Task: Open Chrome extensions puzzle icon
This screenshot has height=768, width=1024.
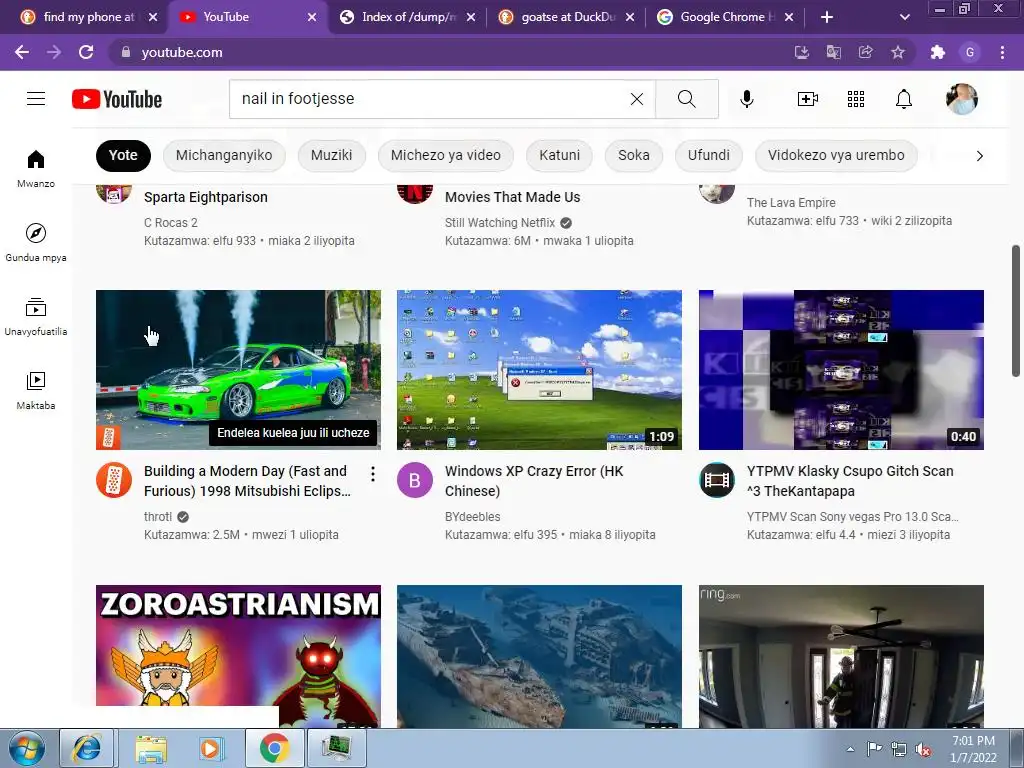Action: (x=938, y=52)
